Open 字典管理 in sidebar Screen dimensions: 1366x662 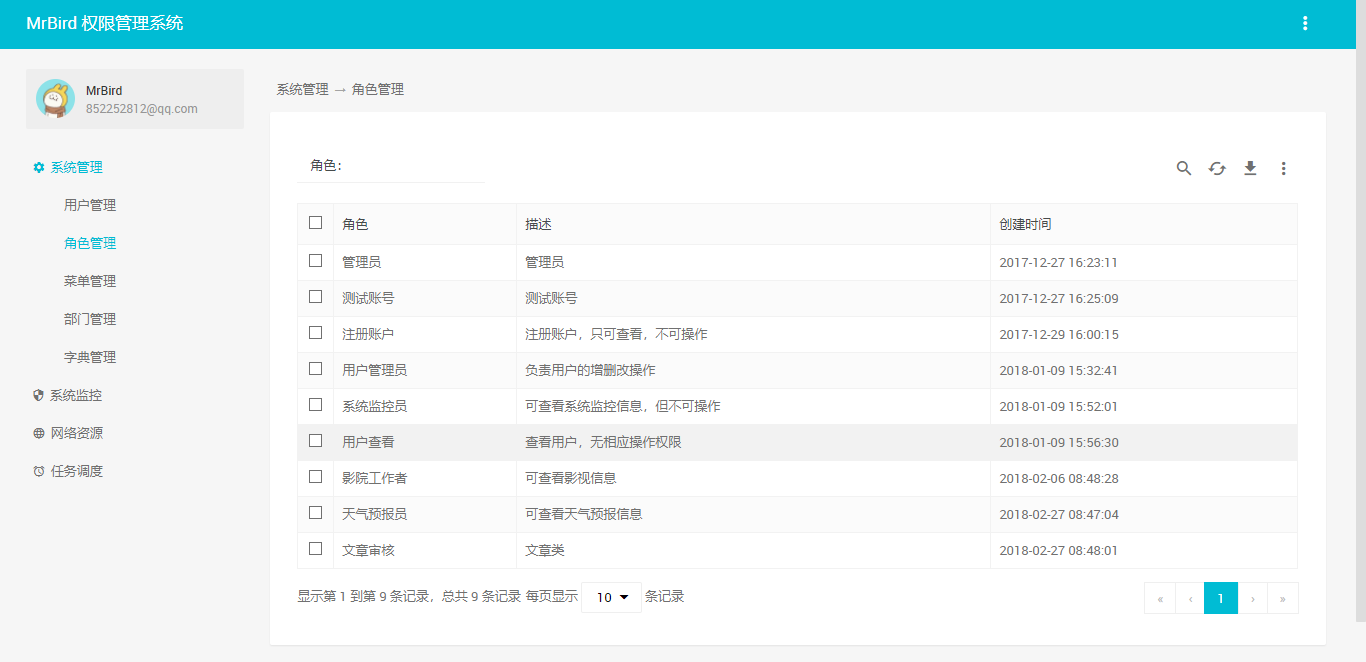click(x=90, y=357)
